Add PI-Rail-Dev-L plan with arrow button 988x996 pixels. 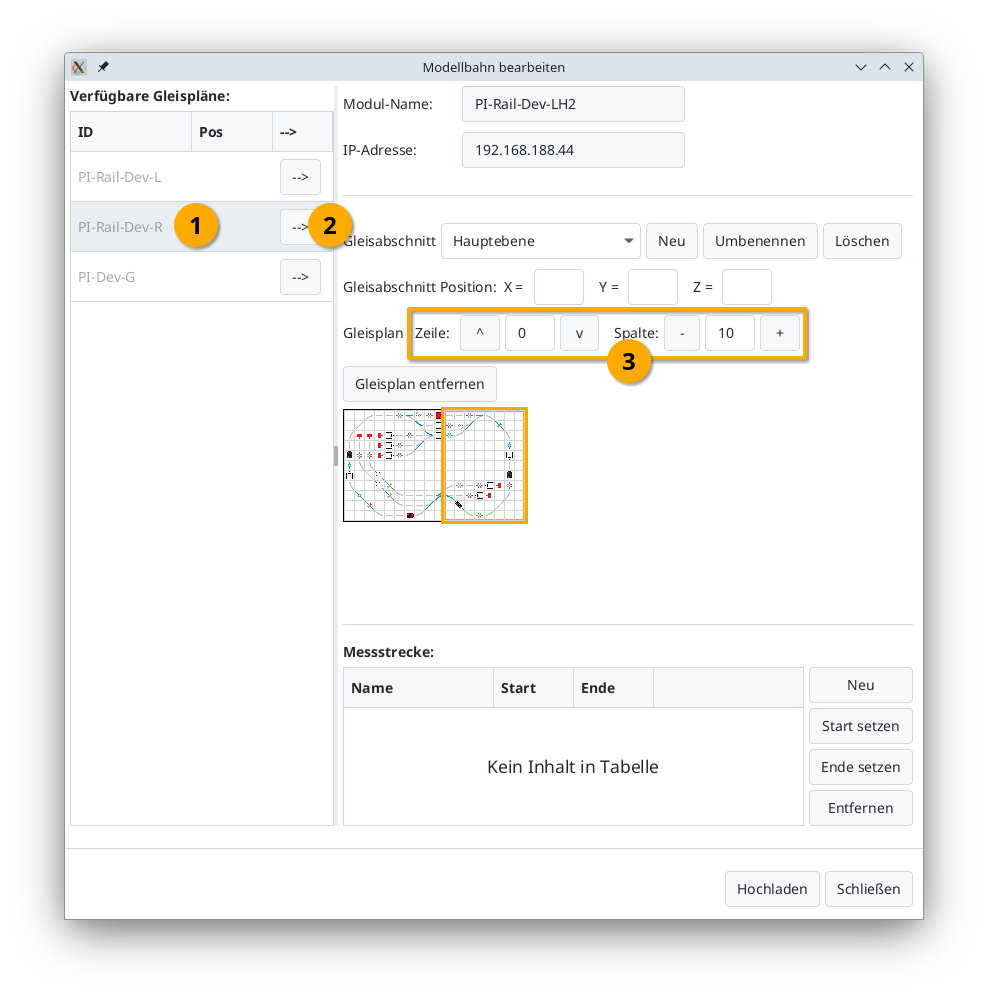300,177
